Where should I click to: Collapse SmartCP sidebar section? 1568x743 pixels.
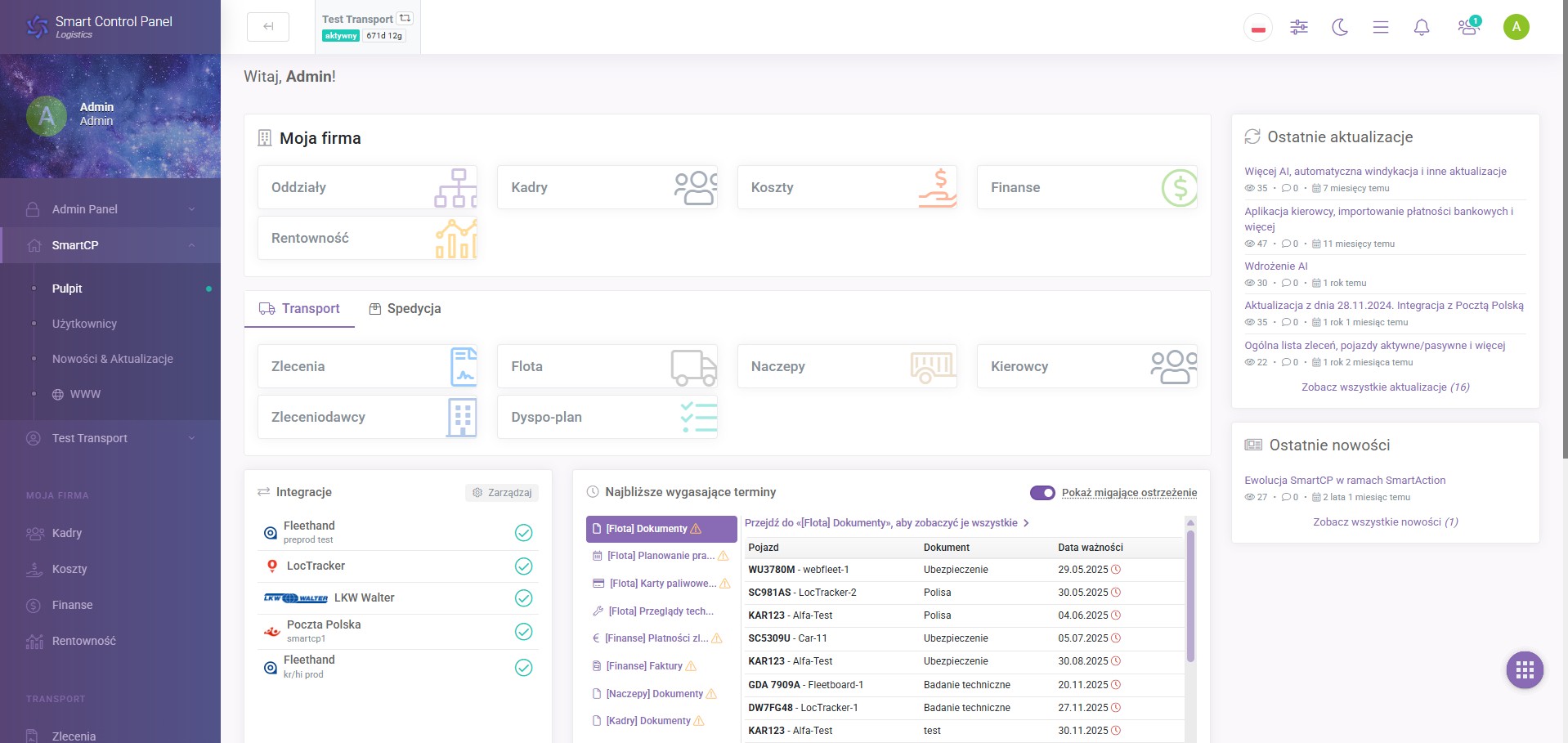click(110, 245)
